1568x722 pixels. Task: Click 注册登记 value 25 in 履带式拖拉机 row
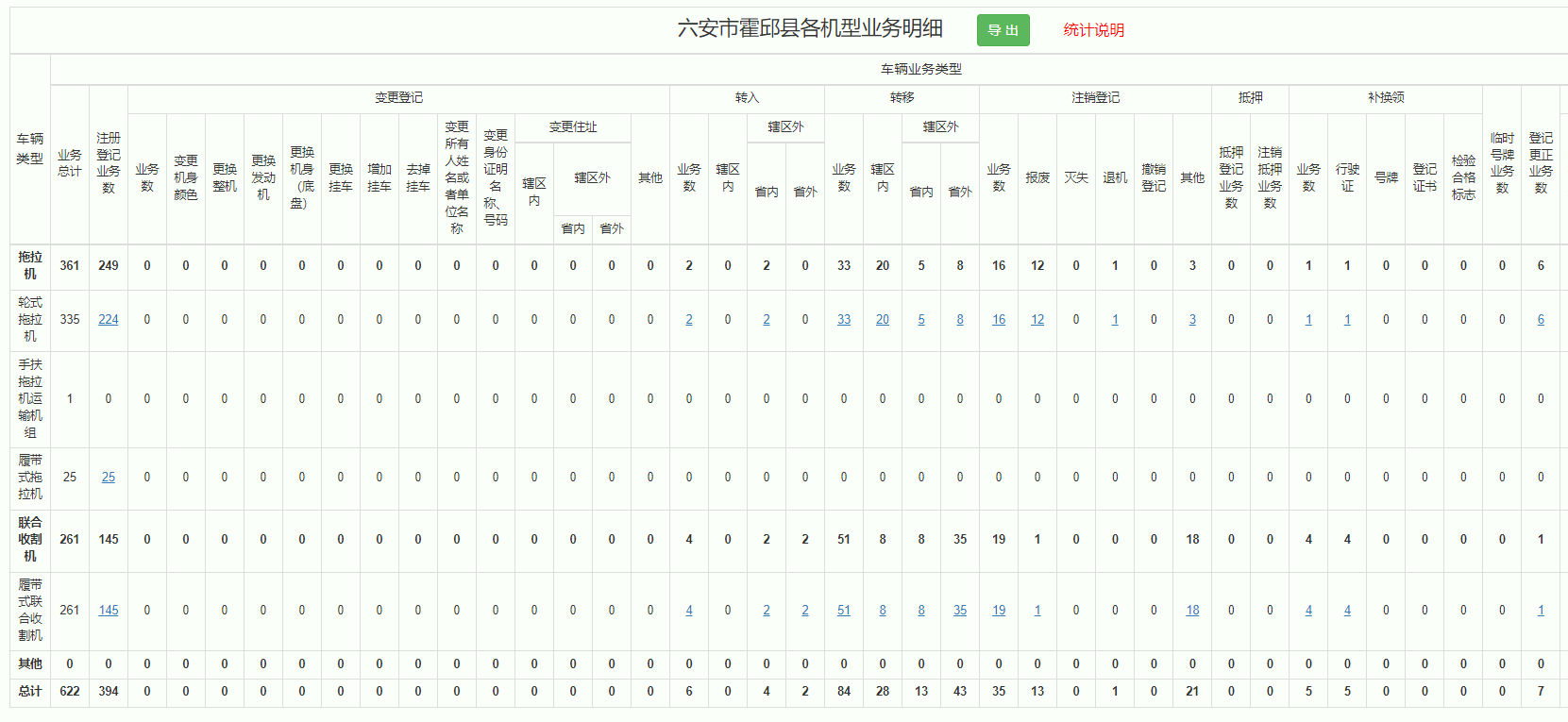(109, 478)
